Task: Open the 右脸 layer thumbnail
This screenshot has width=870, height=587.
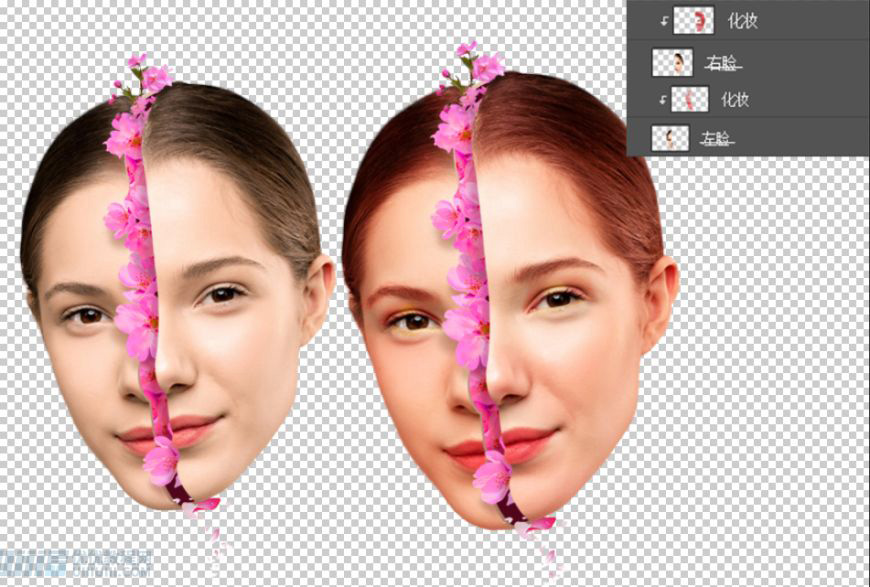Action: [673, 61]
